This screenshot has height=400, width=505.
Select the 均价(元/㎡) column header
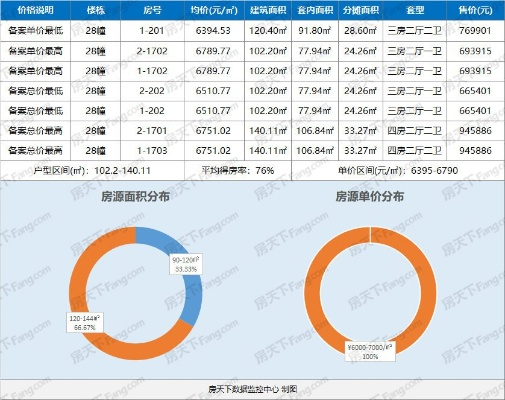point(214,10)
